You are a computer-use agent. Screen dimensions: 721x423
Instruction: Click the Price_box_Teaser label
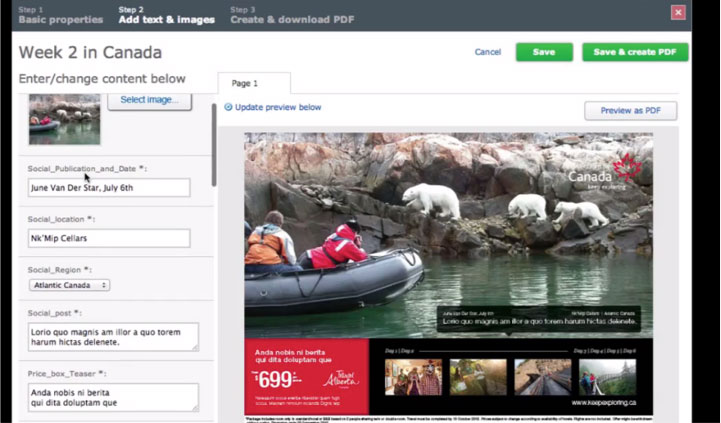(67, 374)
